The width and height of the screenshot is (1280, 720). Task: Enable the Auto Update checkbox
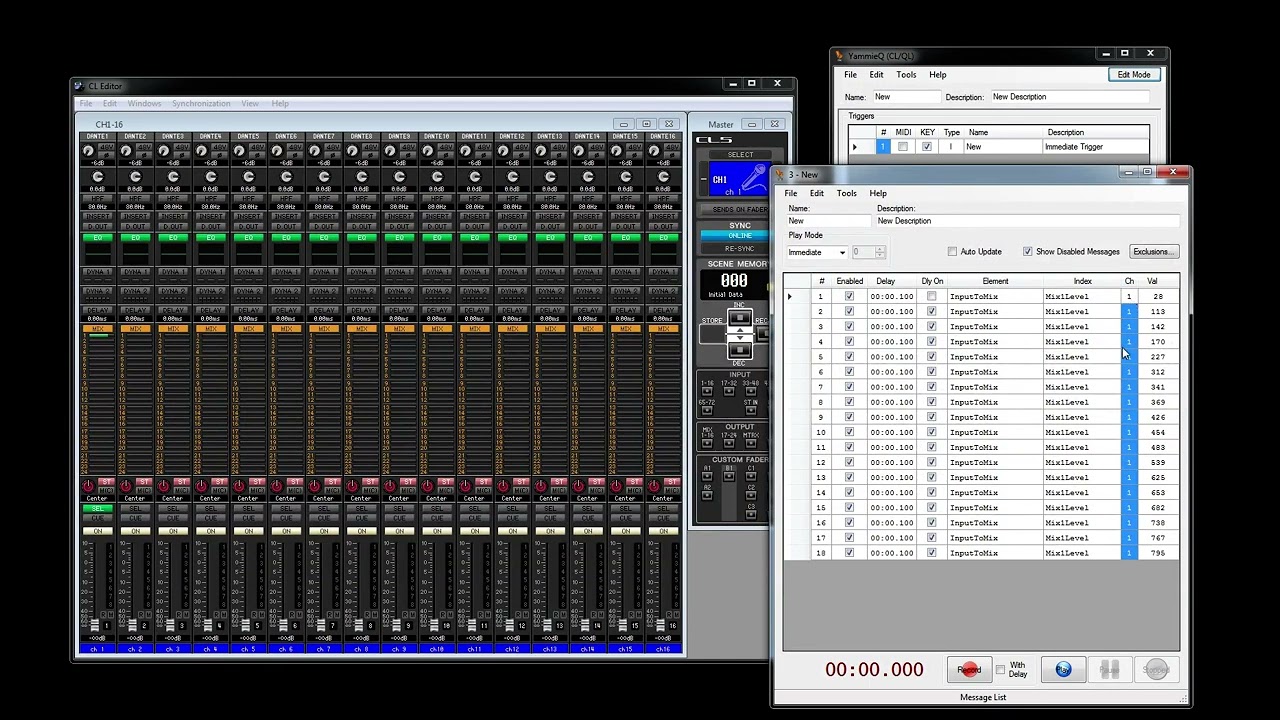[952, 252]
